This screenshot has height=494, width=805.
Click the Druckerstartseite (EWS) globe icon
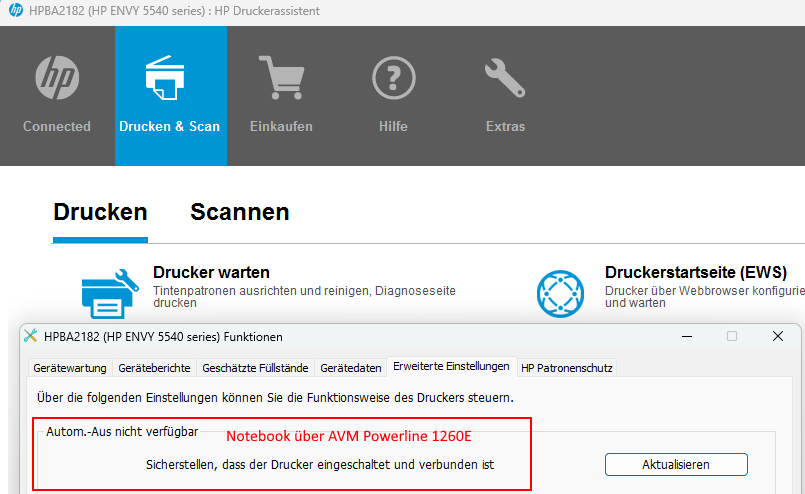(561, 294)
